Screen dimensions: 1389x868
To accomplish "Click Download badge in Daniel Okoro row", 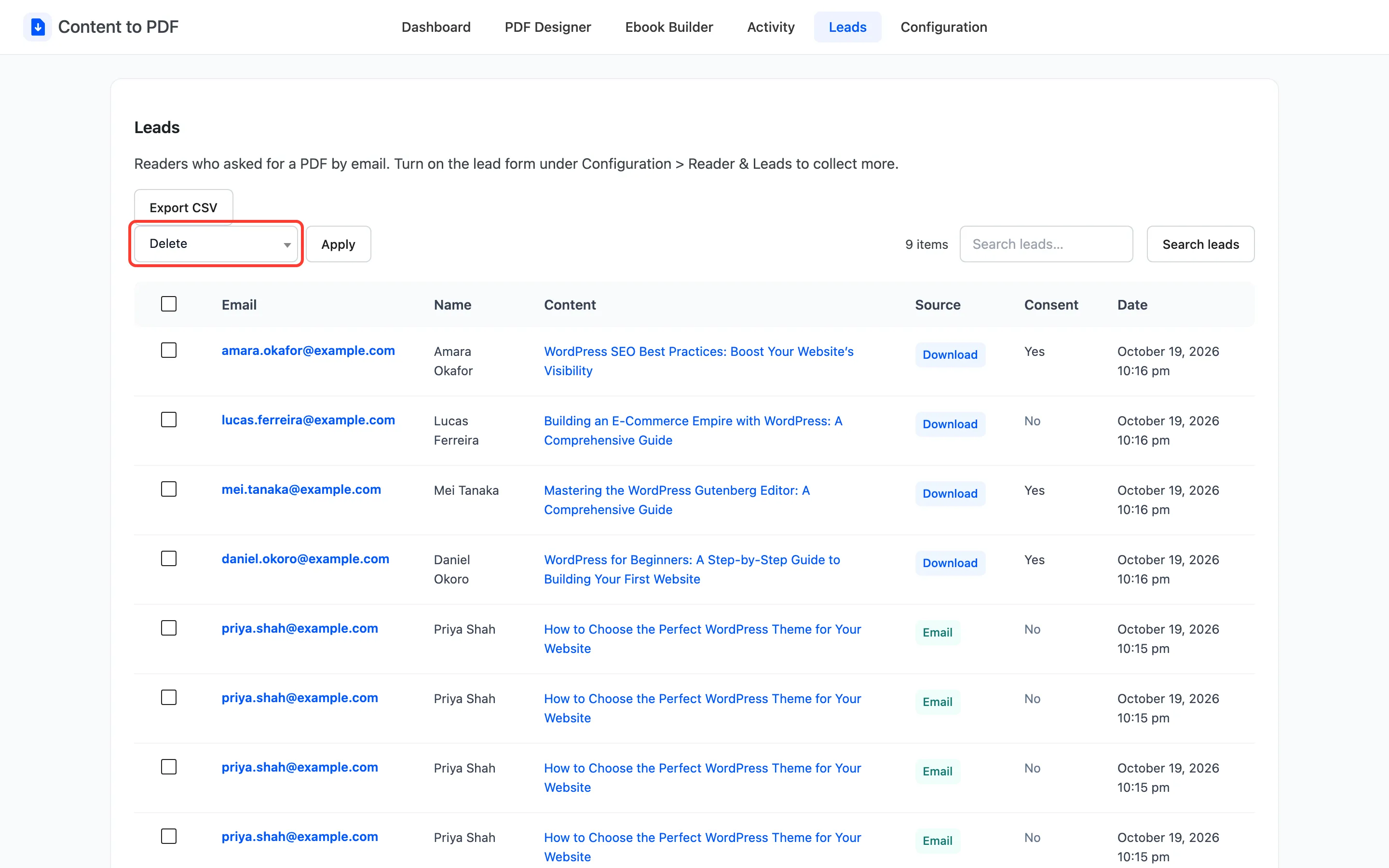I will coord(950,563).
